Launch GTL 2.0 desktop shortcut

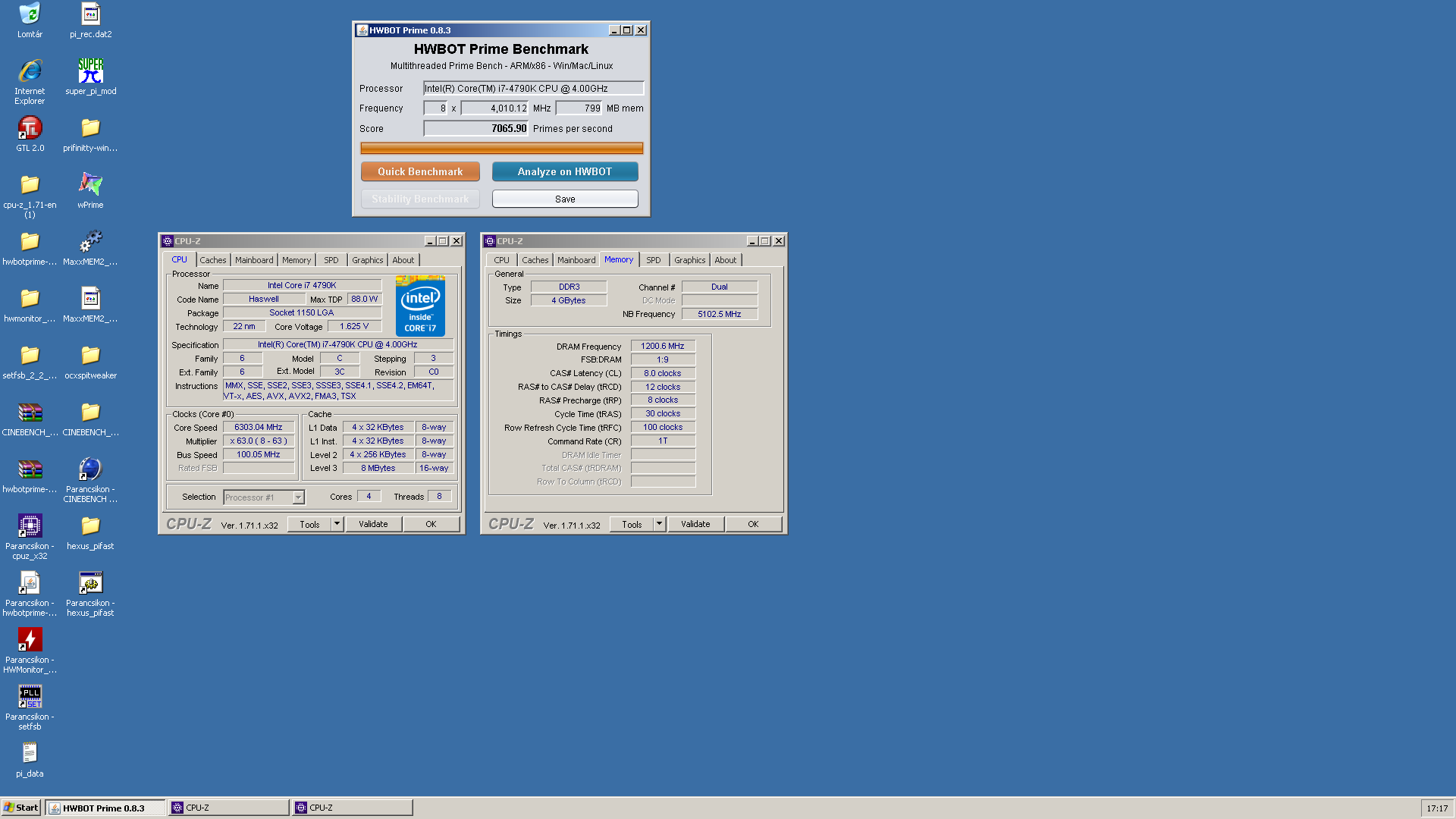(x=30, y=127)
